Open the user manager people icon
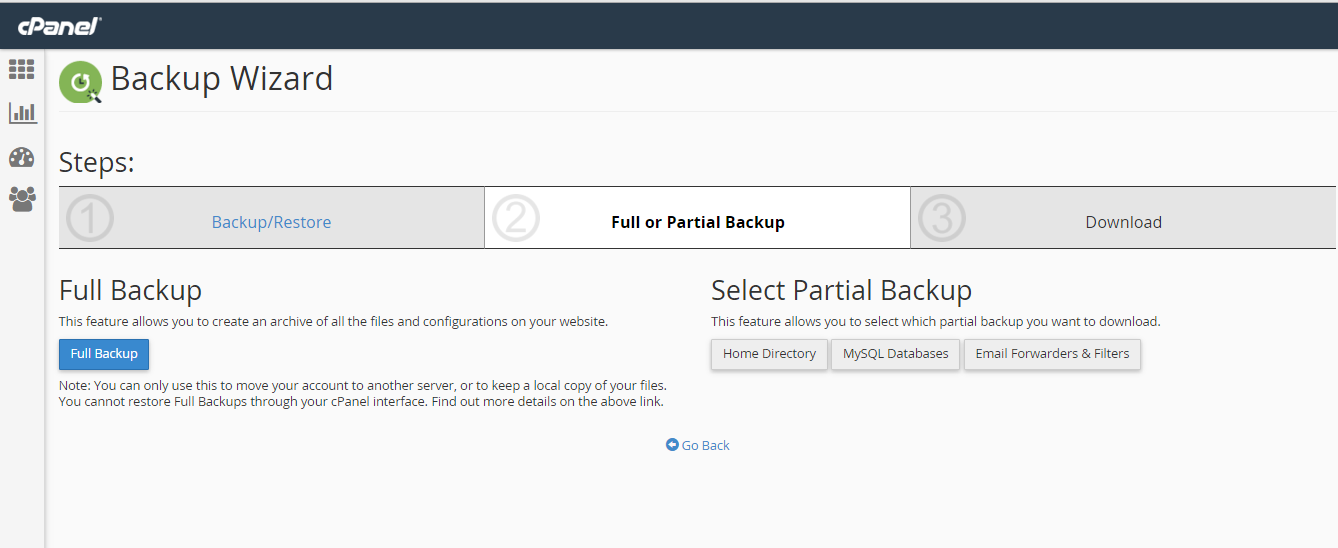 (x=21, y=199)
